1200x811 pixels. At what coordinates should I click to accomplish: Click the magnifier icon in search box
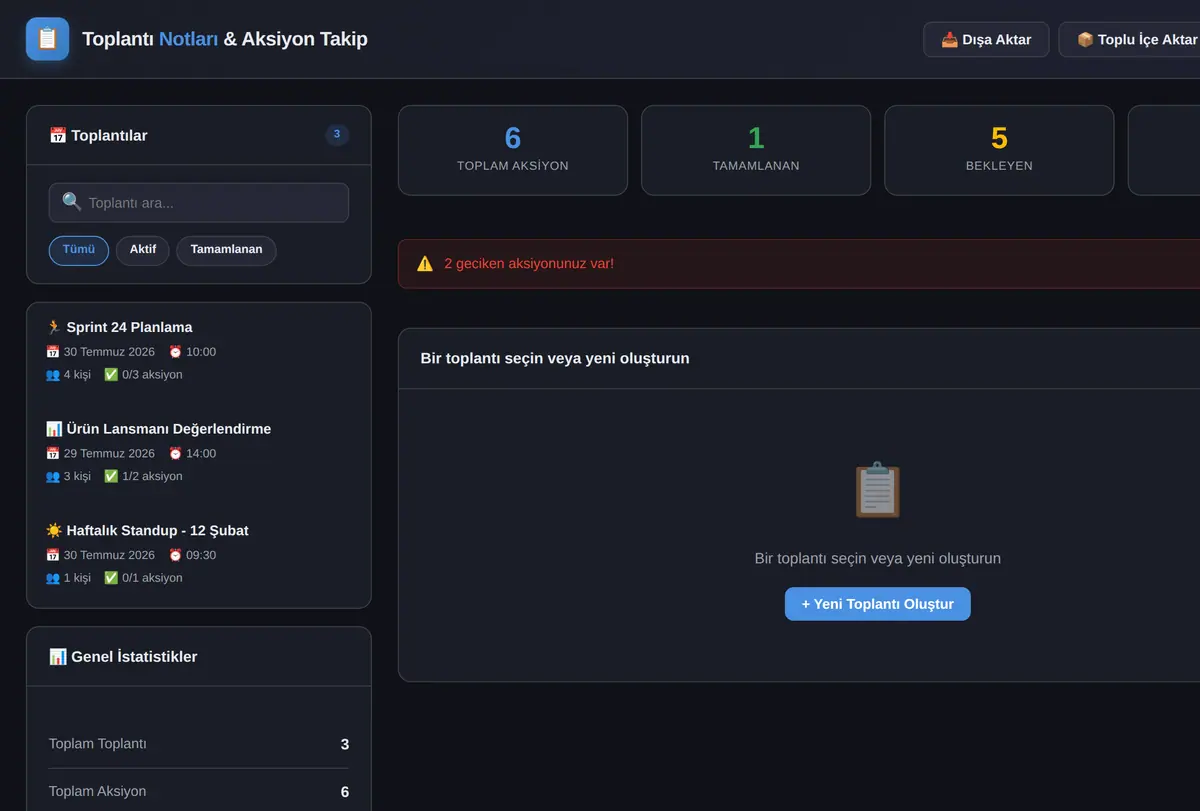(71, 202)
